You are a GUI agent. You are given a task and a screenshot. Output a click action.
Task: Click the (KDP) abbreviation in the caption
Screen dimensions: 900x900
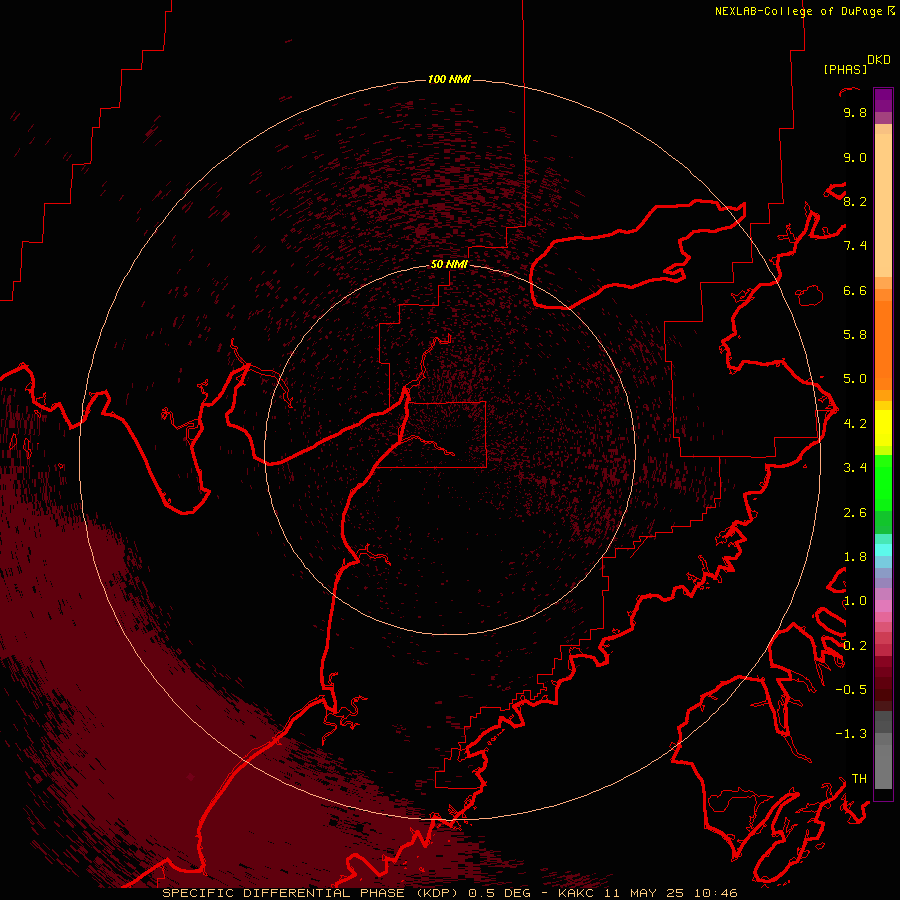pos(438,893)
